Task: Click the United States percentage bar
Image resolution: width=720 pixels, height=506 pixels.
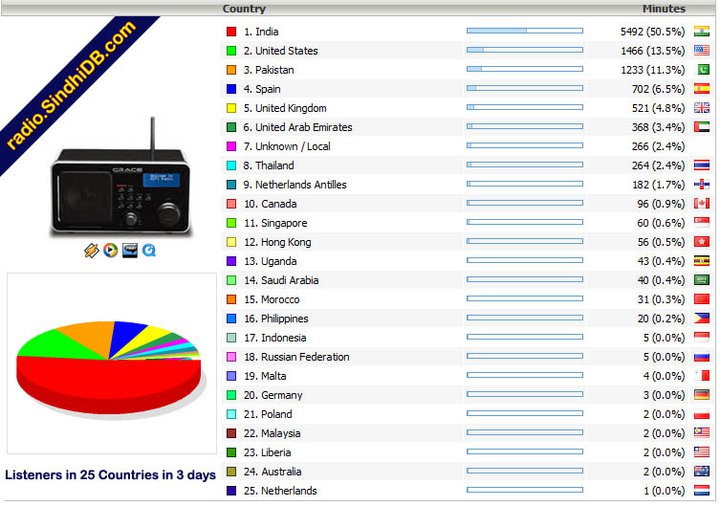Action: tap(525, 50)
